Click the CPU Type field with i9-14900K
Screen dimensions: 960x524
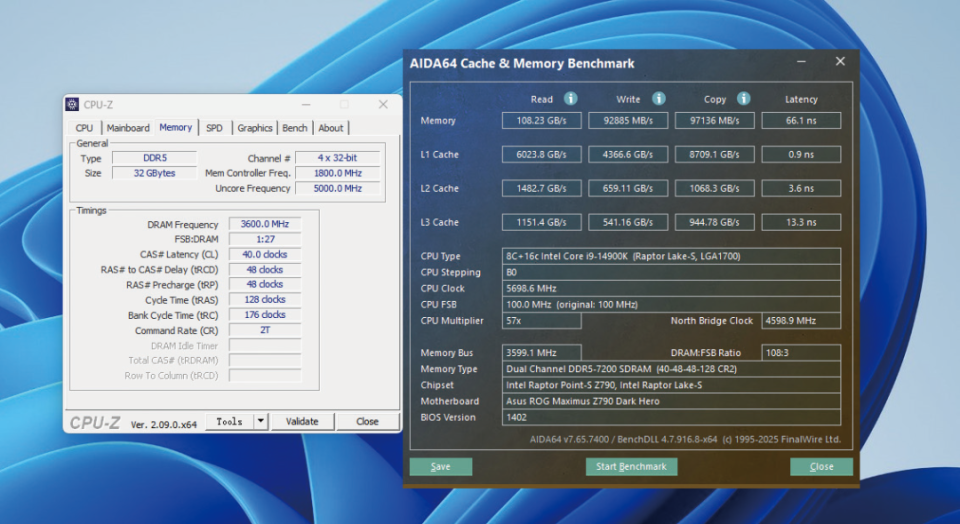coord(671,256)
